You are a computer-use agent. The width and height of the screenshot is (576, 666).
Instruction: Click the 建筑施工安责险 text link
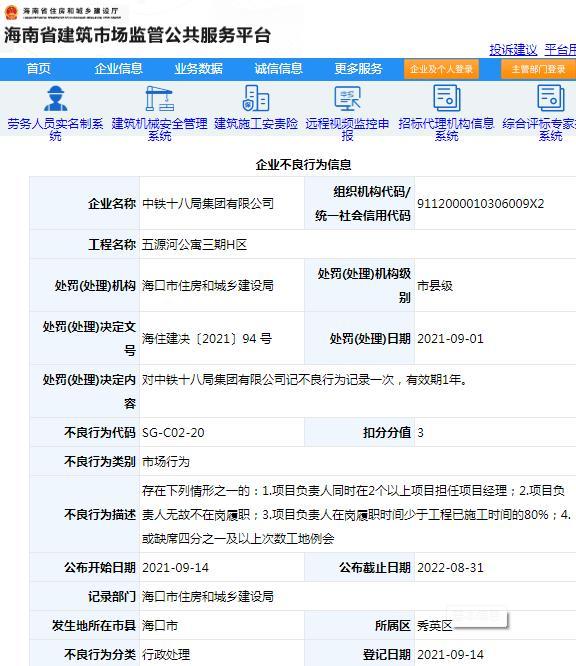[256, 124]
